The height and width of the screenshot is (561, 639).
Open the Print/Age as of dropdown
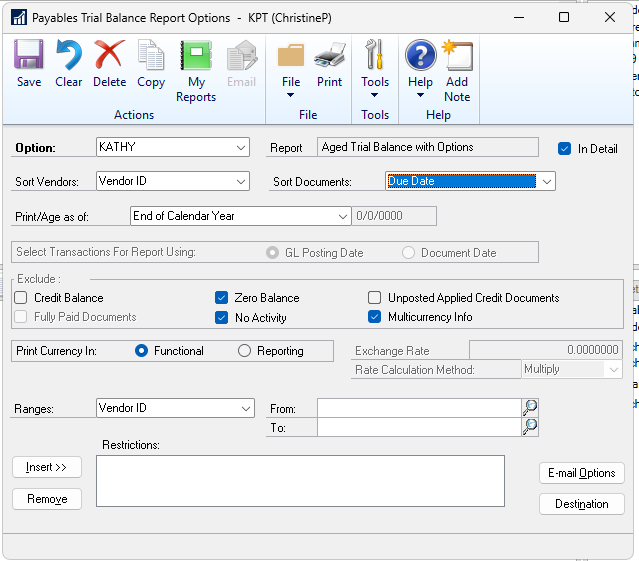coord(343,216)
